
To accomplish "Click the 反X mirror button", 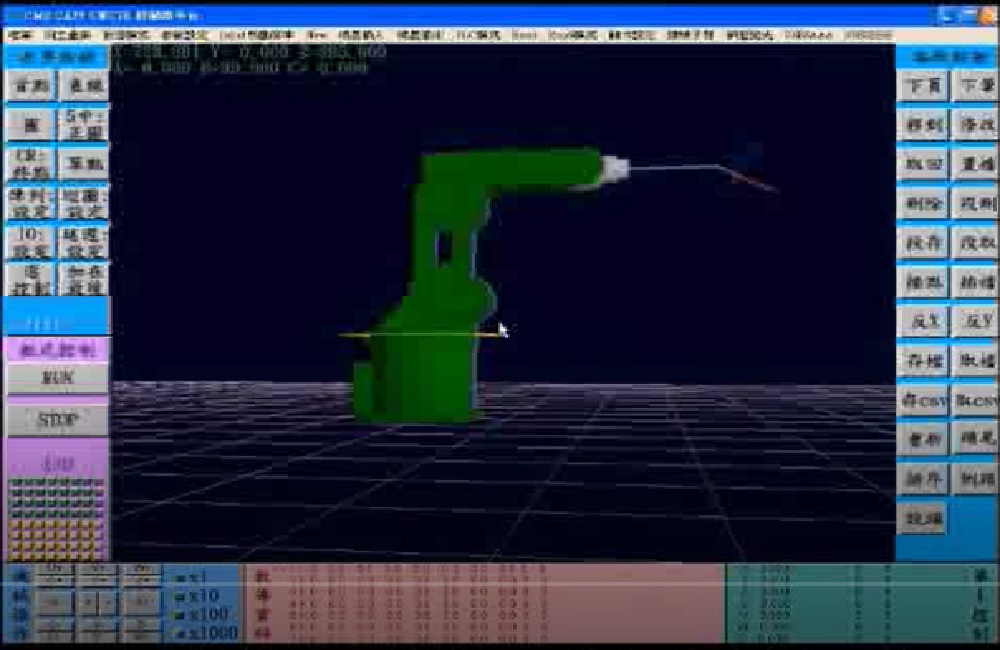I will [x=922, y=321].
